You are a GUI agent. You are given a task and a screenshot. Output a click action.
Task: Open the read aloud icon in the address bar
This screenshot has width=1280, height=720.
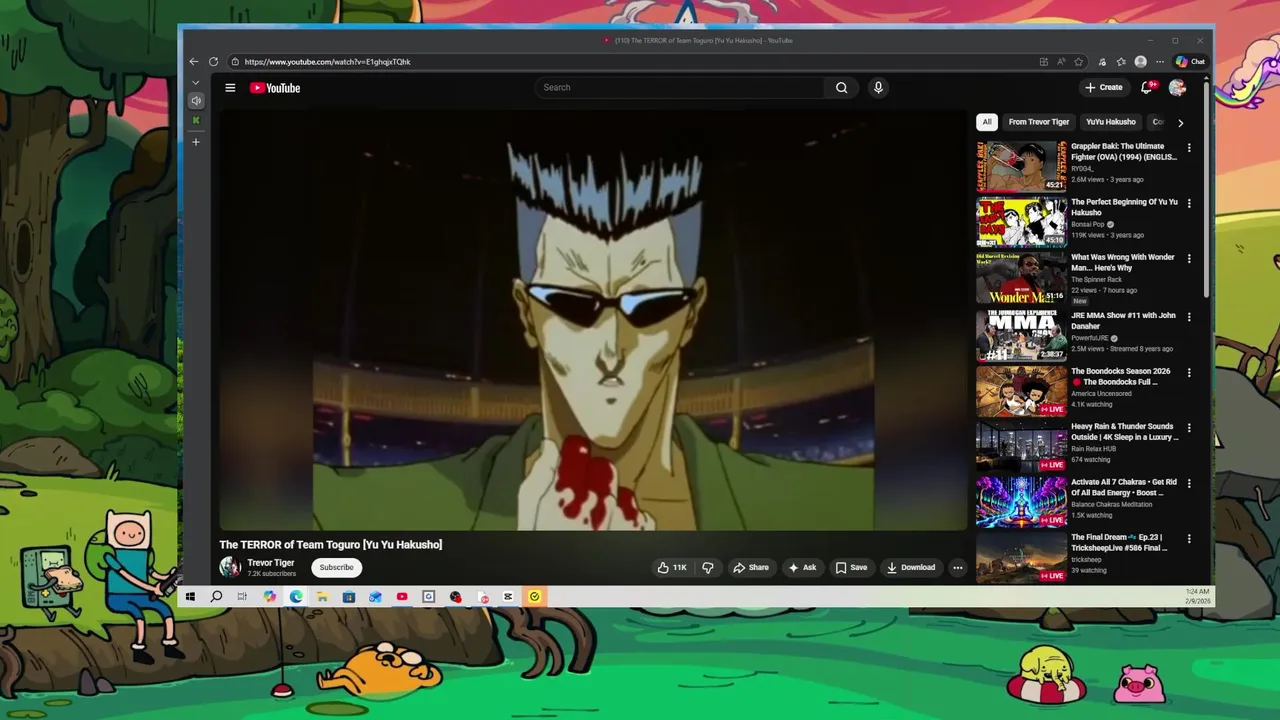(1061, 62)
